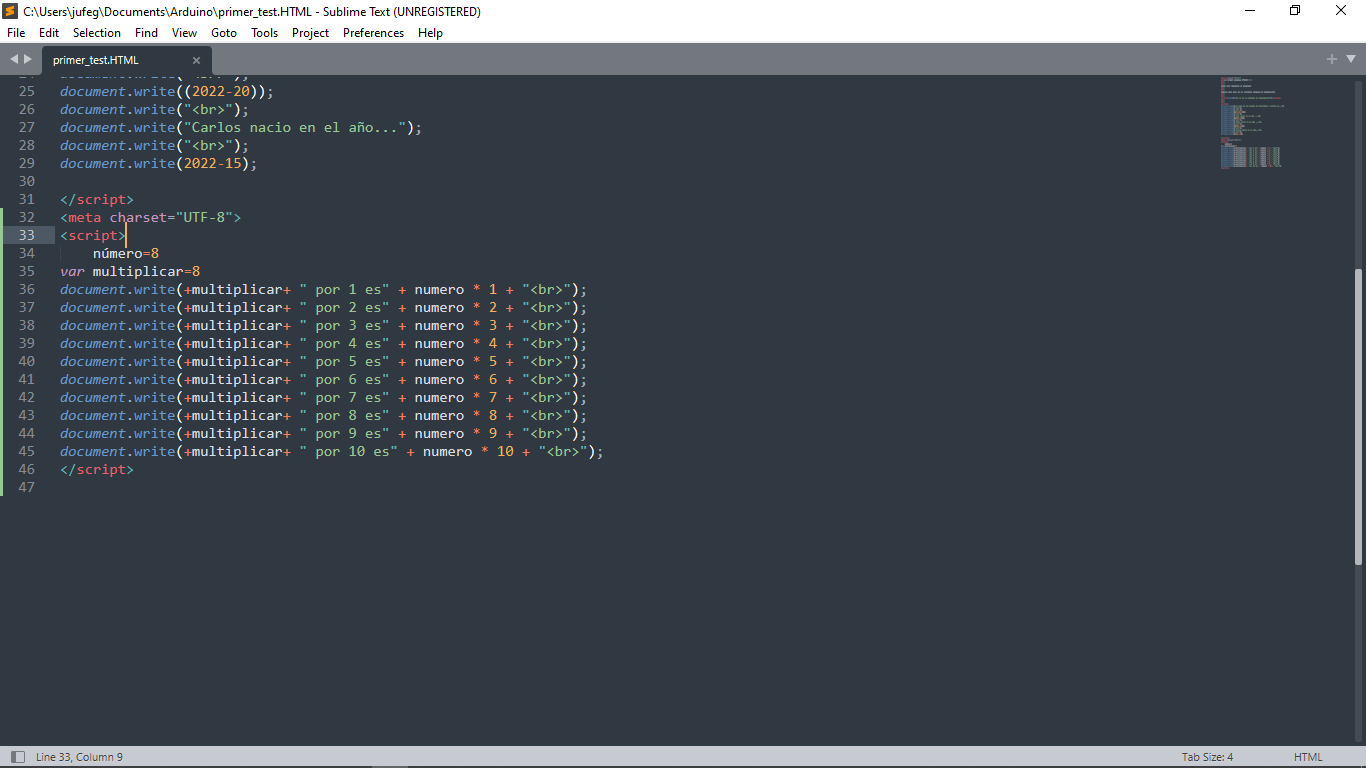Click the minimap code preview
This screenshot has height=768, width=1366.
1251,122
